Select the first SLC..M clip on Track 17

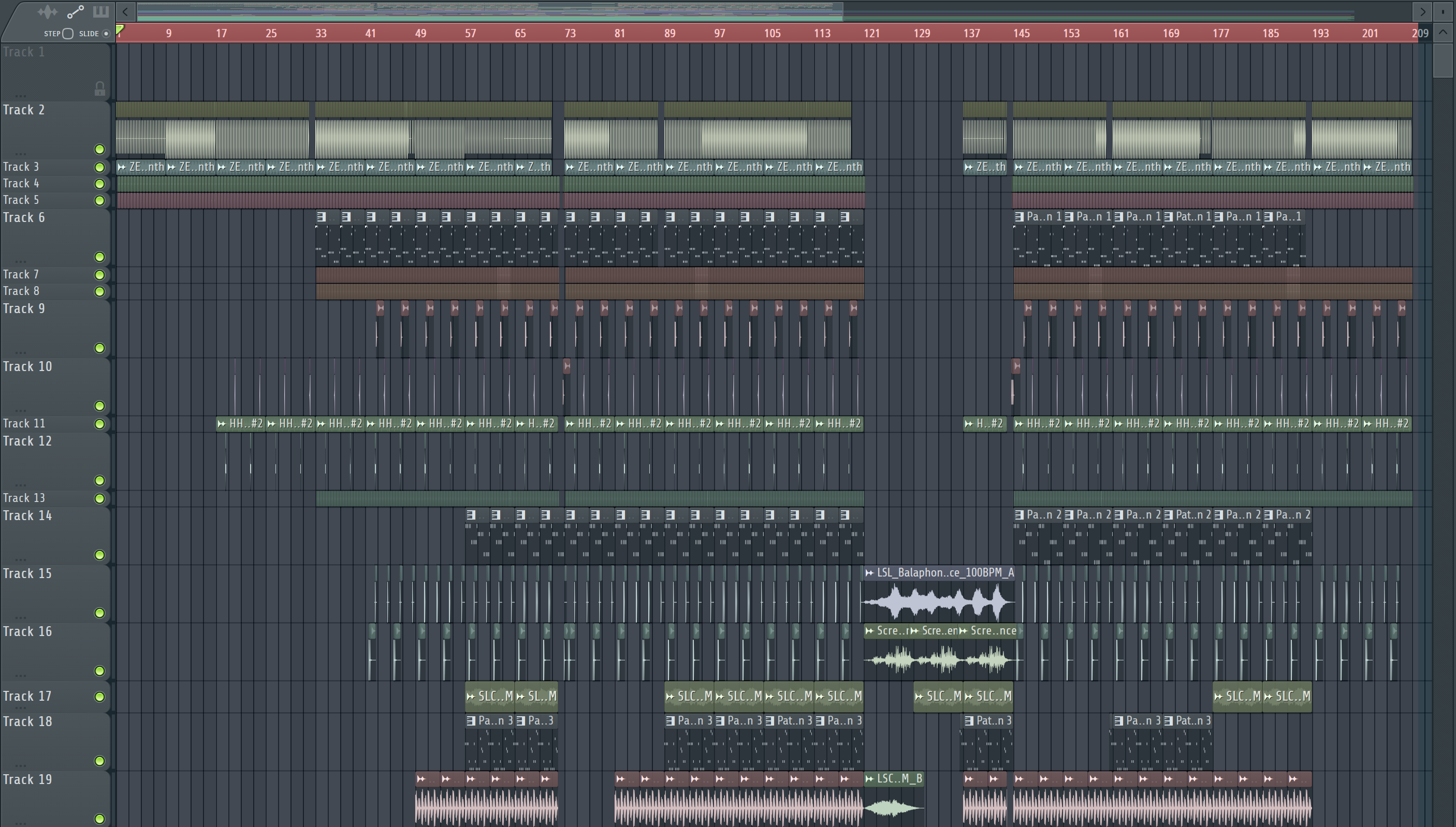(490, 697)
